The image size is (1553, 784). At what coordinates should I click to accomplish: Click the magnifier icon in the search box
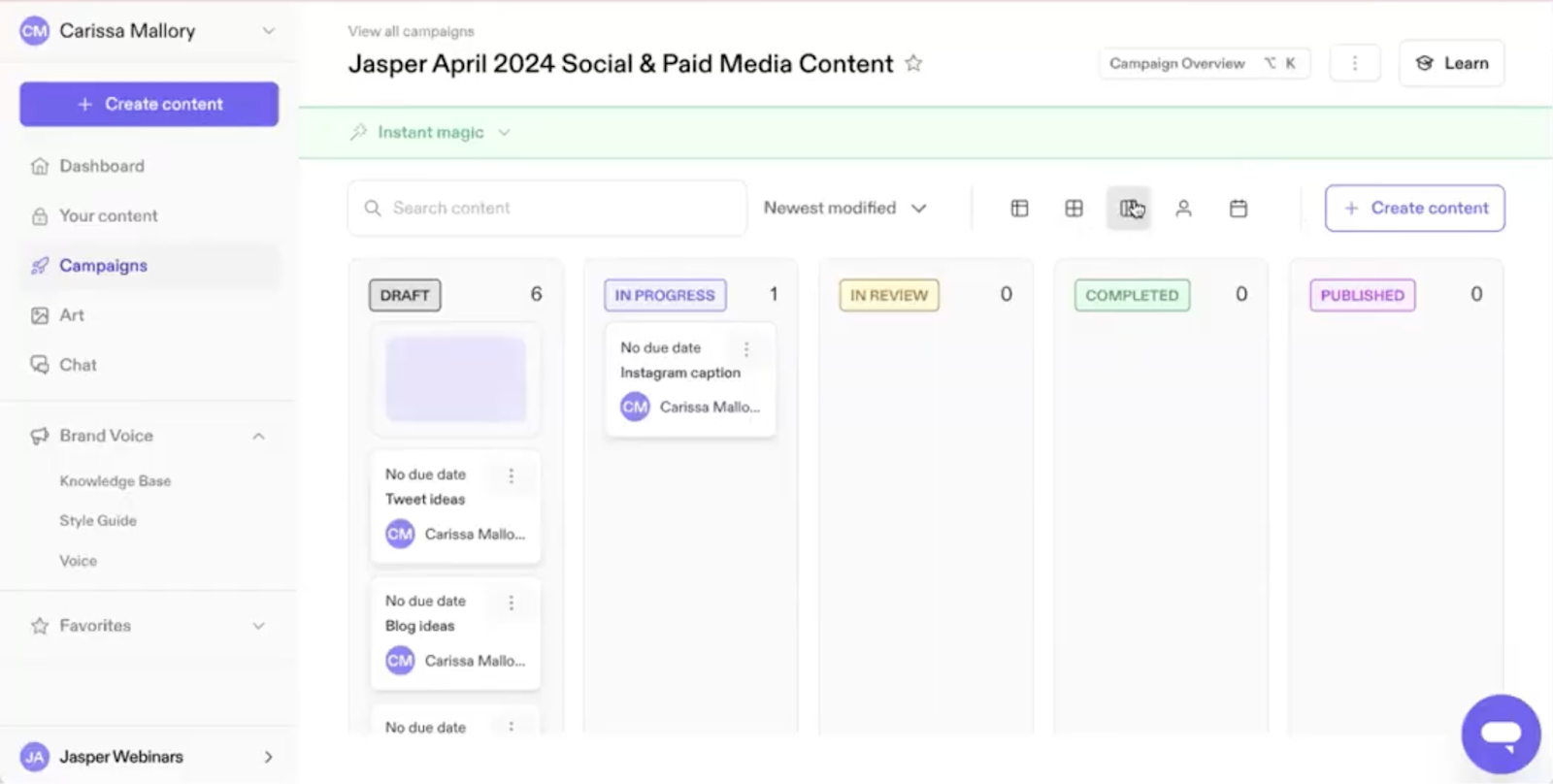click(373, 208)
